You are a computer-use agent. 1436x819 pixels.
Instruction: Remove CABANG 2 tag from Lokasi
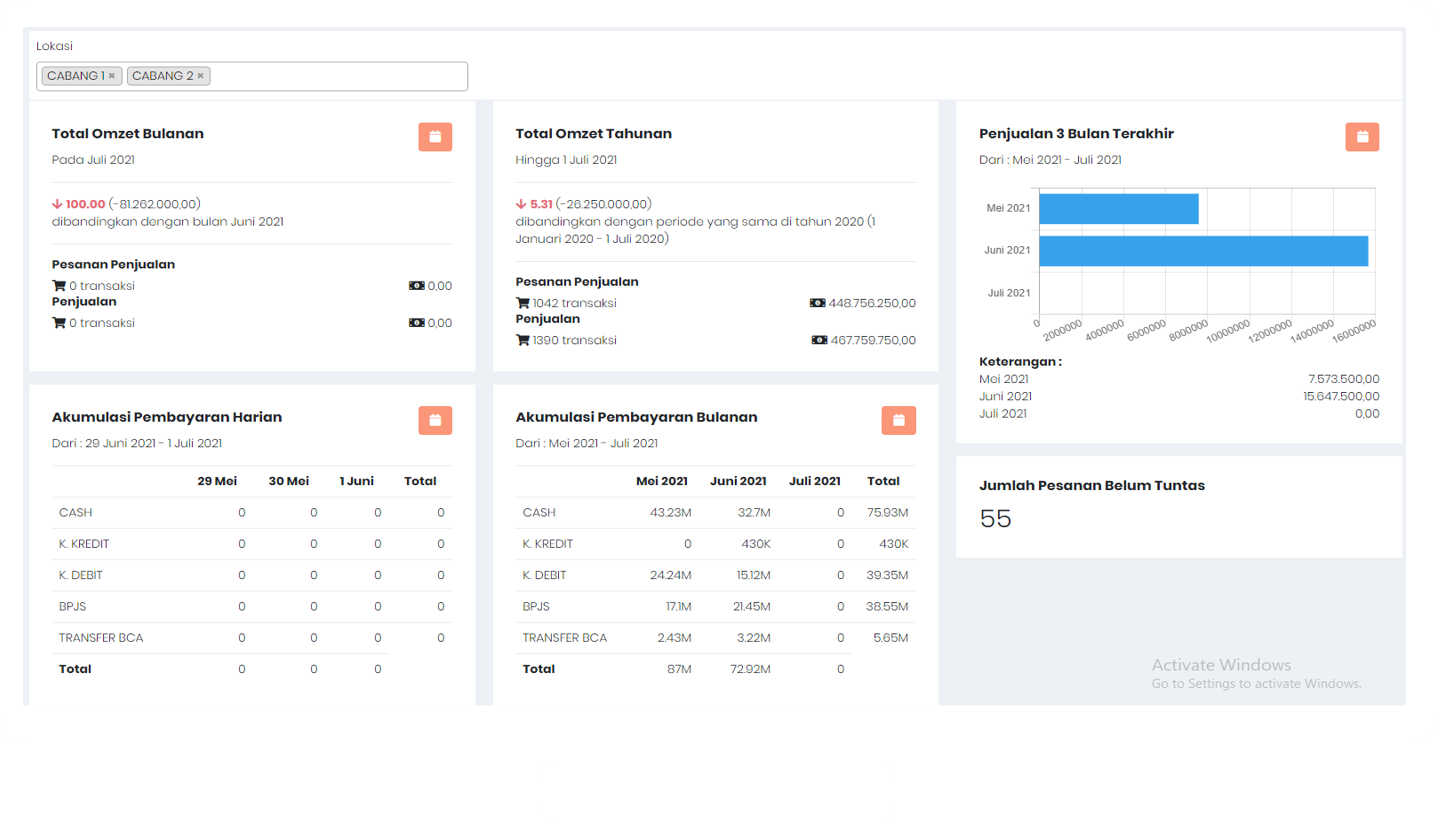coord(200,76)
